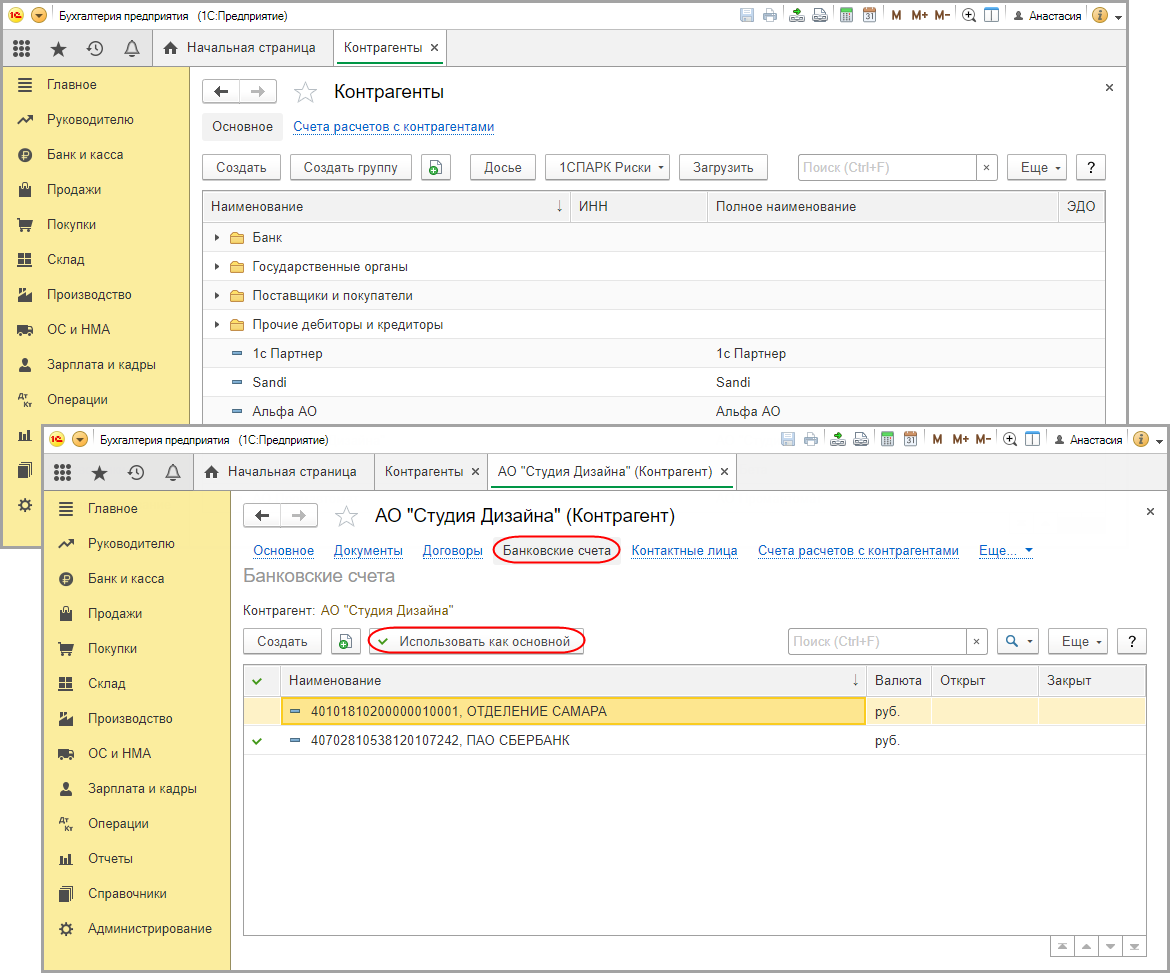Viewport: 1170px width, 973px height.
Task: Switch to Начальная страница tab in front window
Action: point(284,472)
